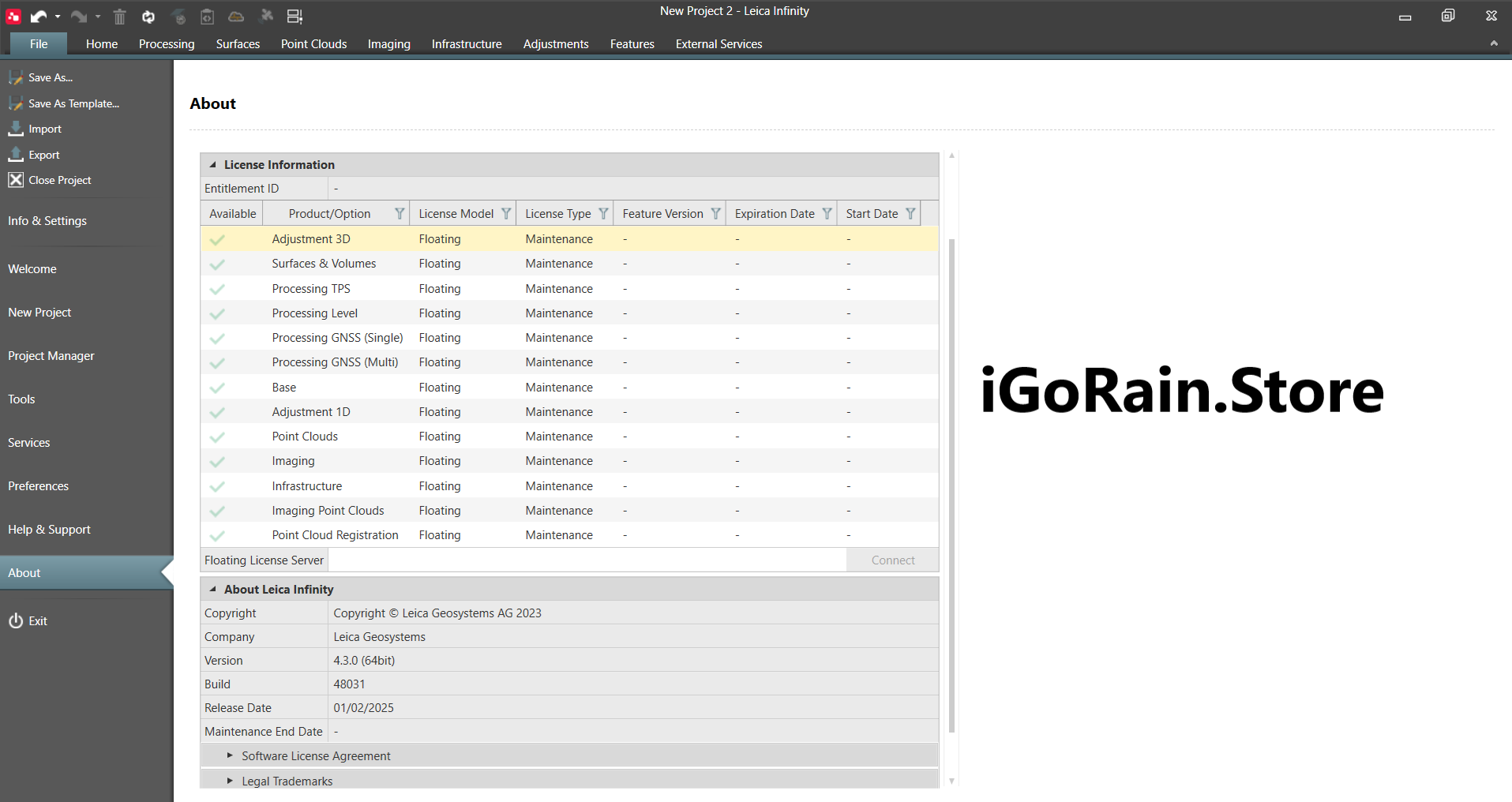The height and width of the screenshot is (802, 1512).
Task: Open Help & Support in sidebar
Action: 49,530
